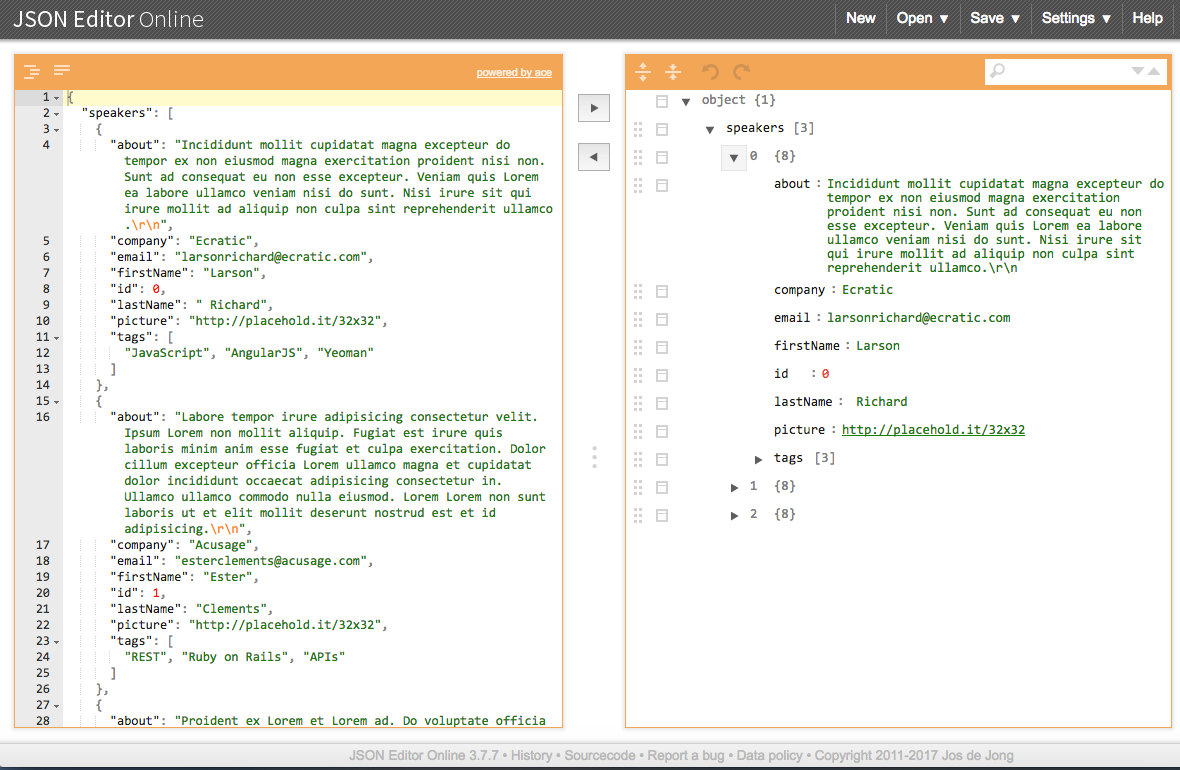Expand the tags [3] node
This screenshot has height=770, width=1180.
coord(758,459)
